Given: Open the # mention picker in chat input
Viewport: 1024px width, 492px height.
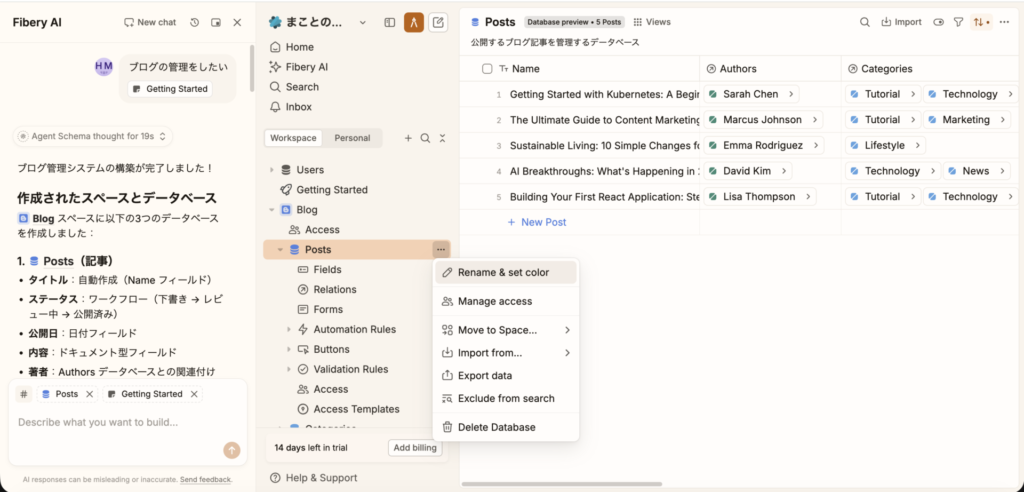Looking at the screenshot, I should 24,394.
